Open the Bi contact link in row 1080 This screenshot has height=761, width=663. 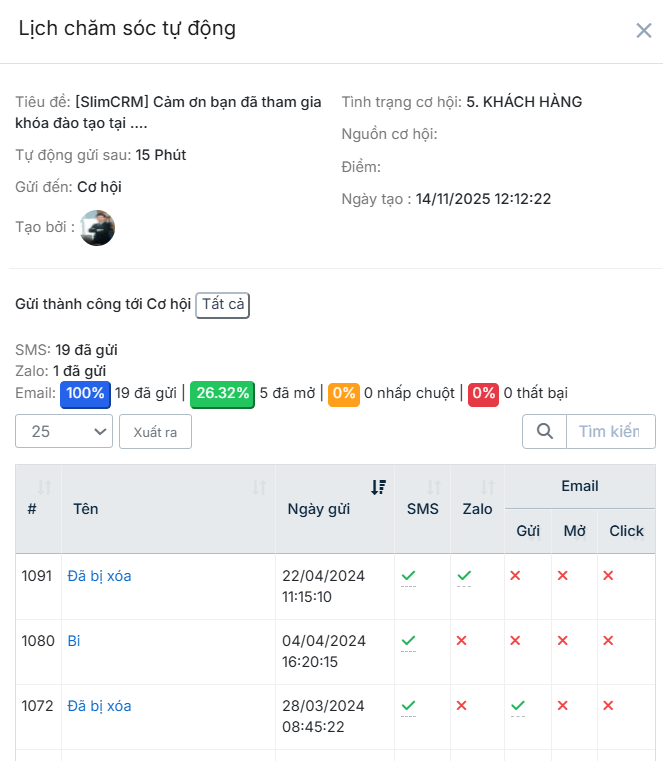(x=74, y=641)
